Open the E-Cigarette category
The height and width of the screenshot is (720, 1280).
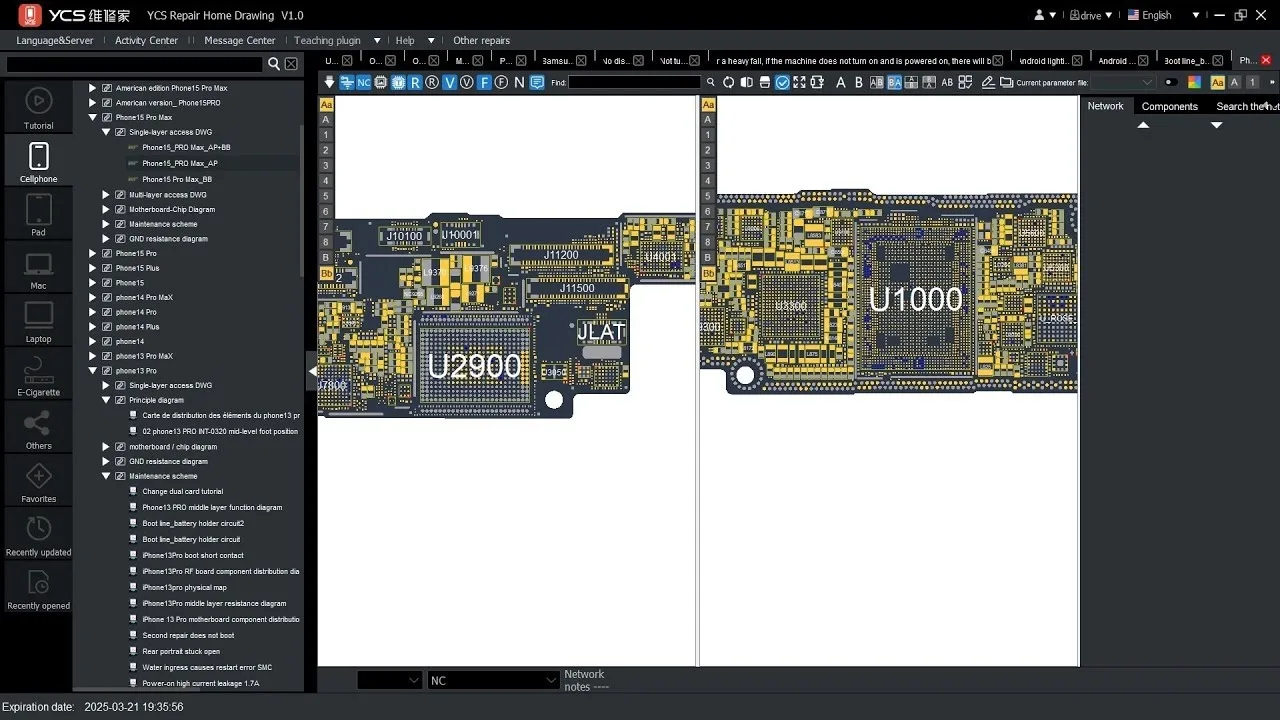pos(38,374)
